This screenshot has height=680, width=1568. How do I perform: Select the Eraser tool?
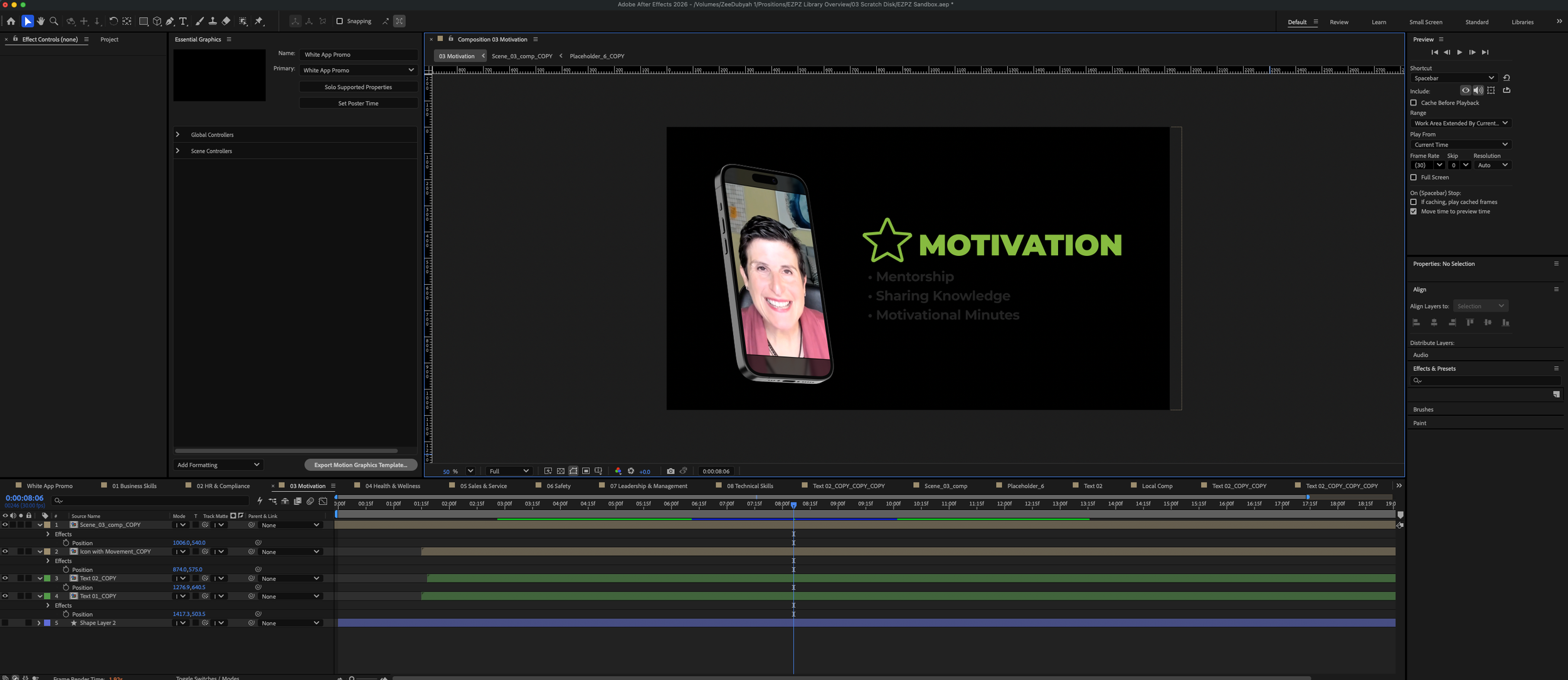coord(226,21)
